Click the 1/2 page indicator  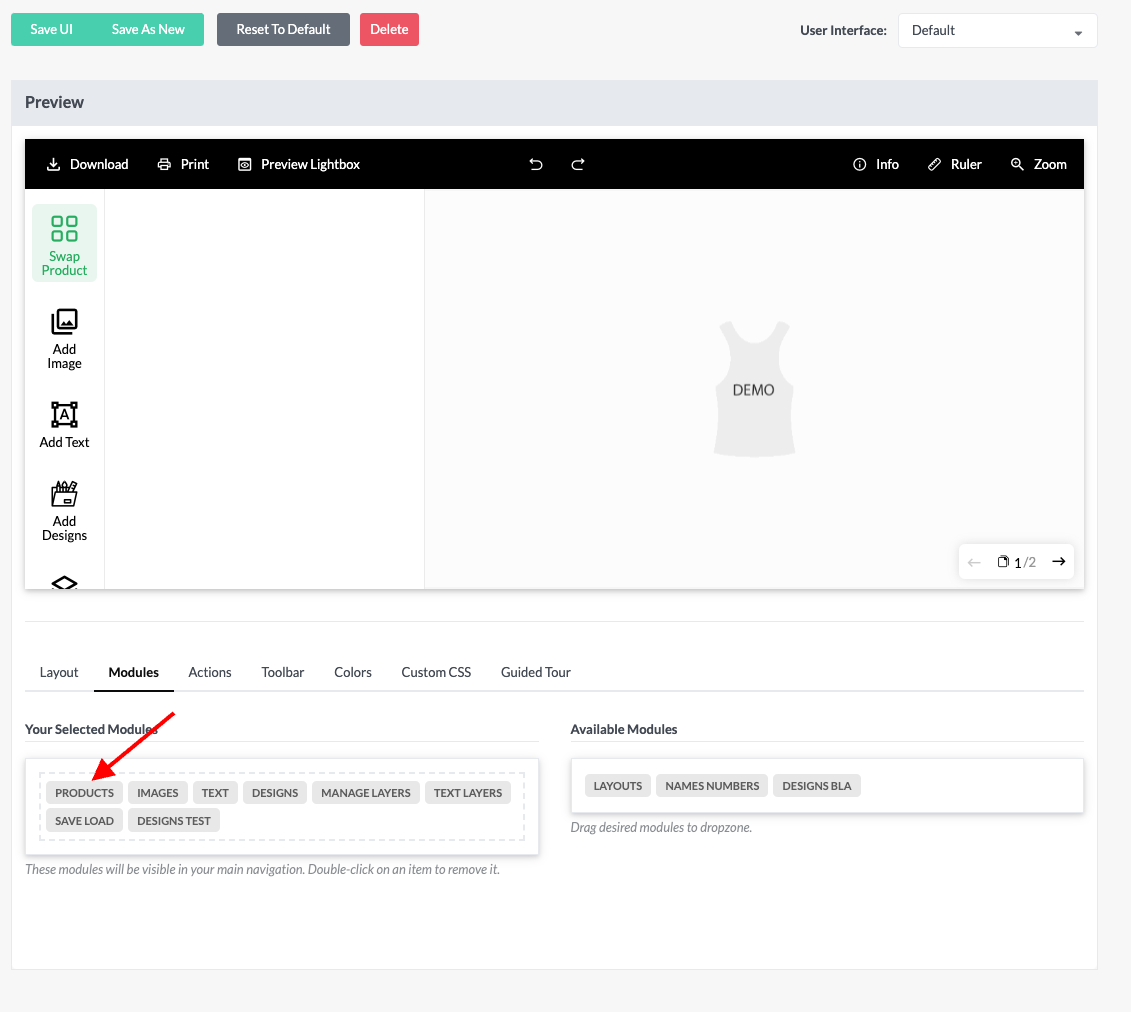pyautogui.click(x=1016, y=562)
